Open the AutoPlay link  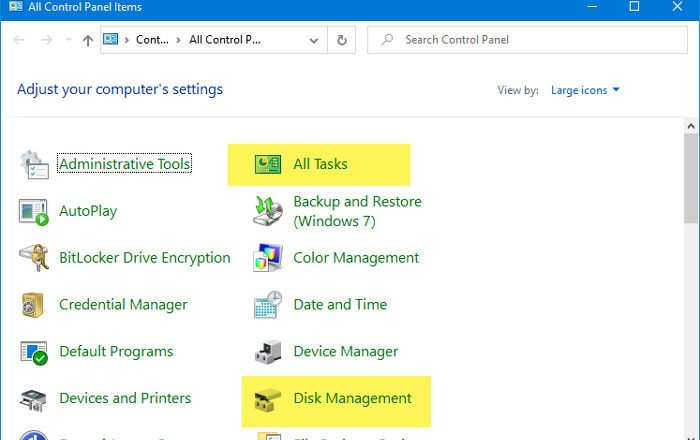[88, 211]
